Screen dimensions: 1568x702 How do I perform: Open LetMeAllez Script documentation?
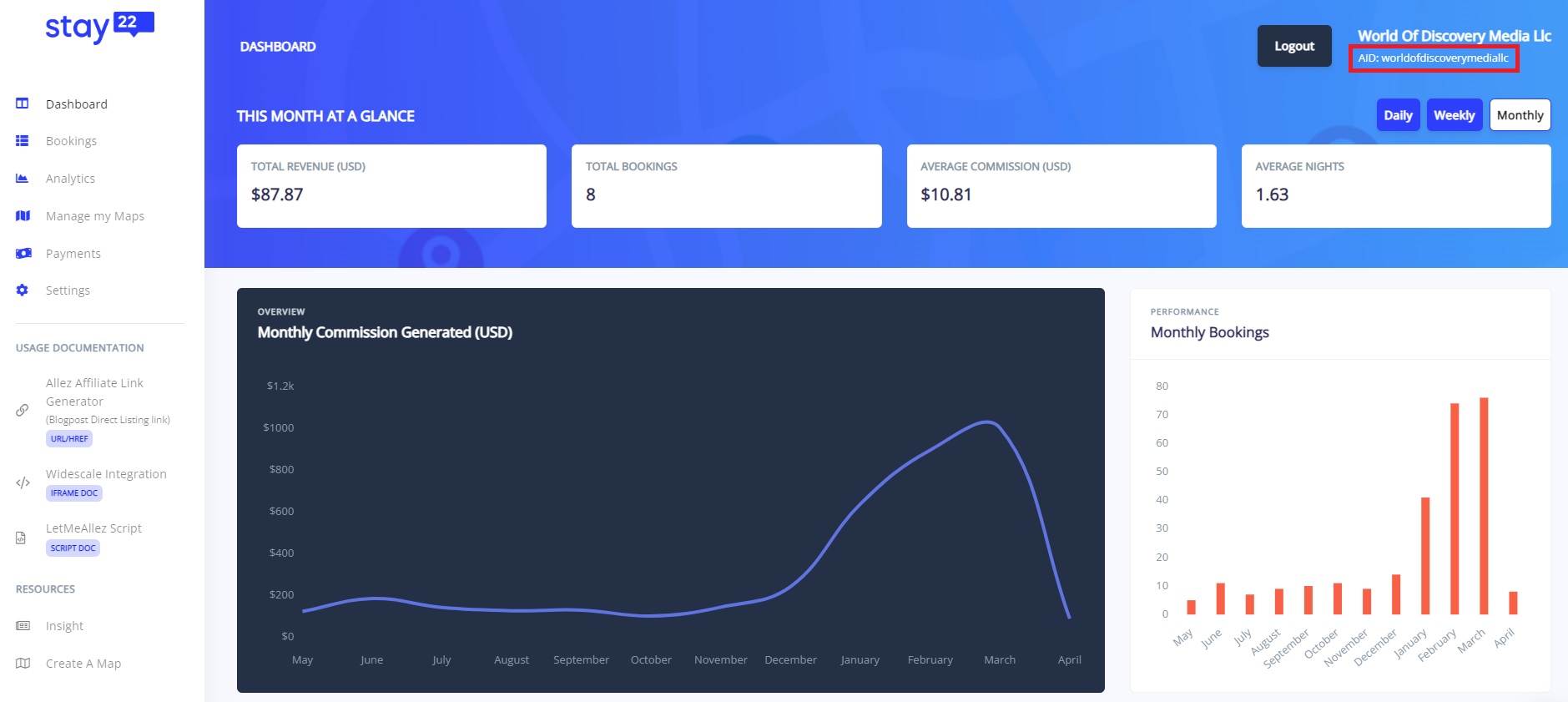(x=93, y=528)
